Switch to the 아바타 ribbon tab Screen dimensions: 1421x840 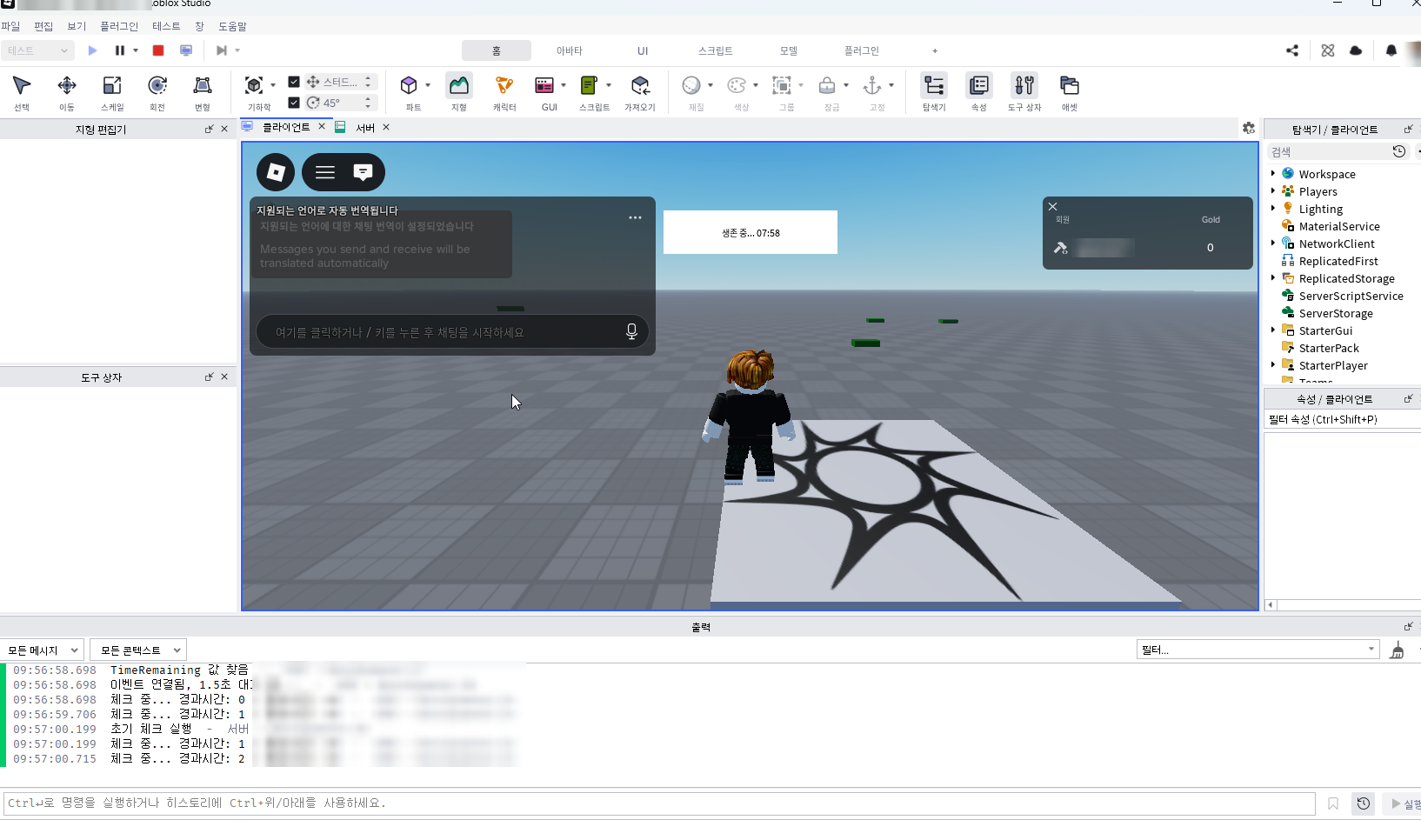pyautogui.click(x=570, y=50)
